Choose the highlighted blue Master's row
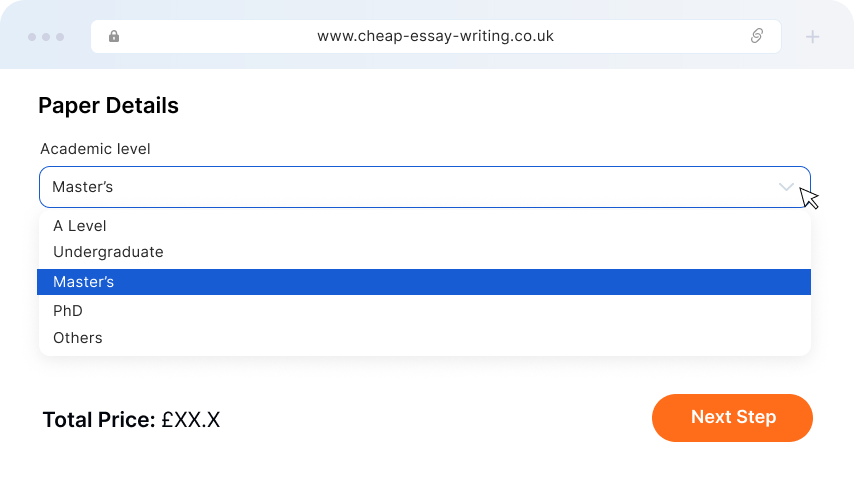 424,282
